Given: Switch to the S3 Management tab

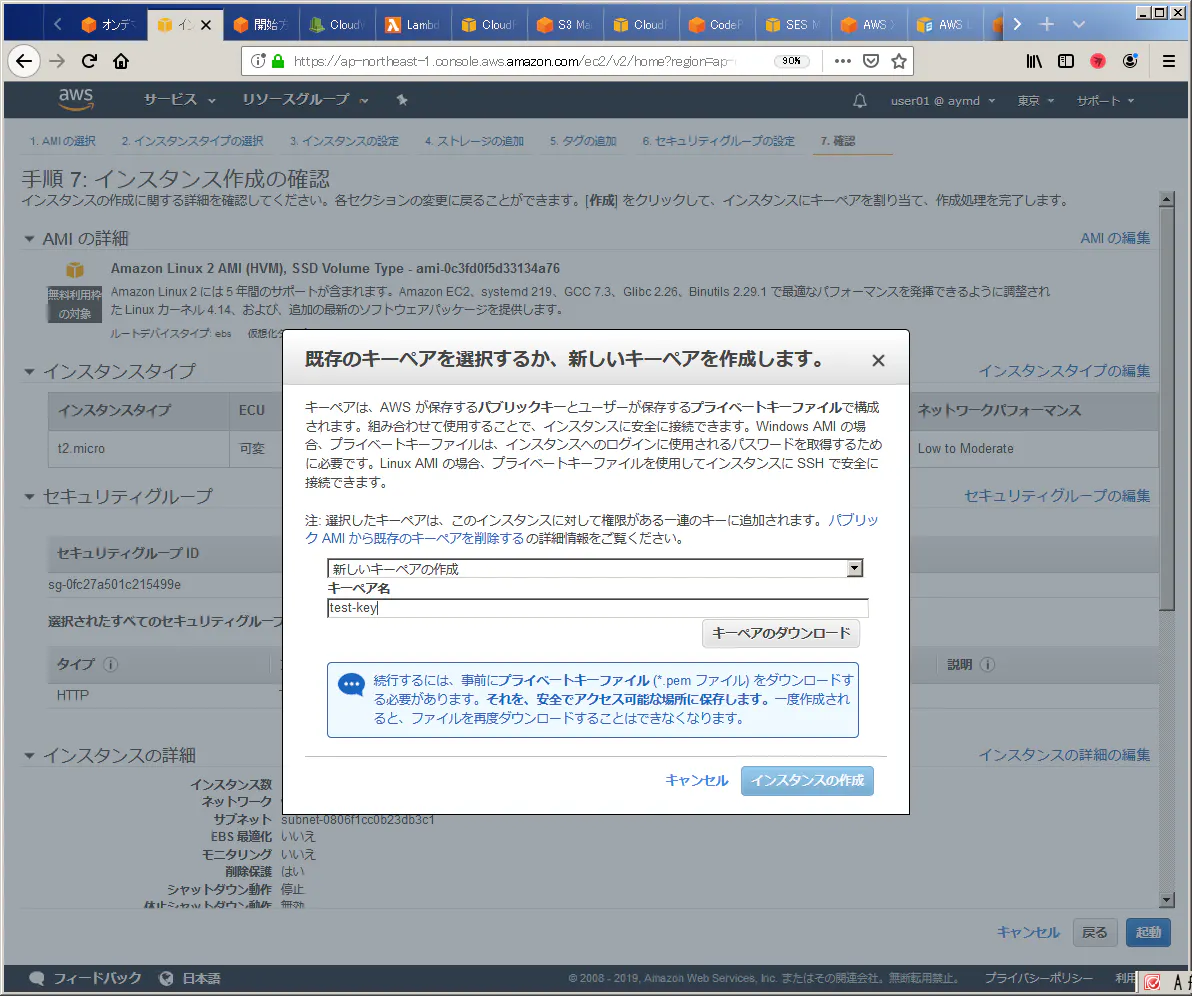Looking at the screenshot, I should click(565, 25).
